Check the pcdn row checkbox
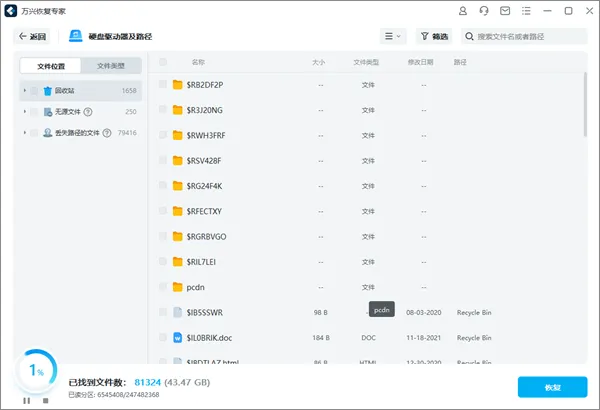The image size is (600, 410). tap(163, 286)
